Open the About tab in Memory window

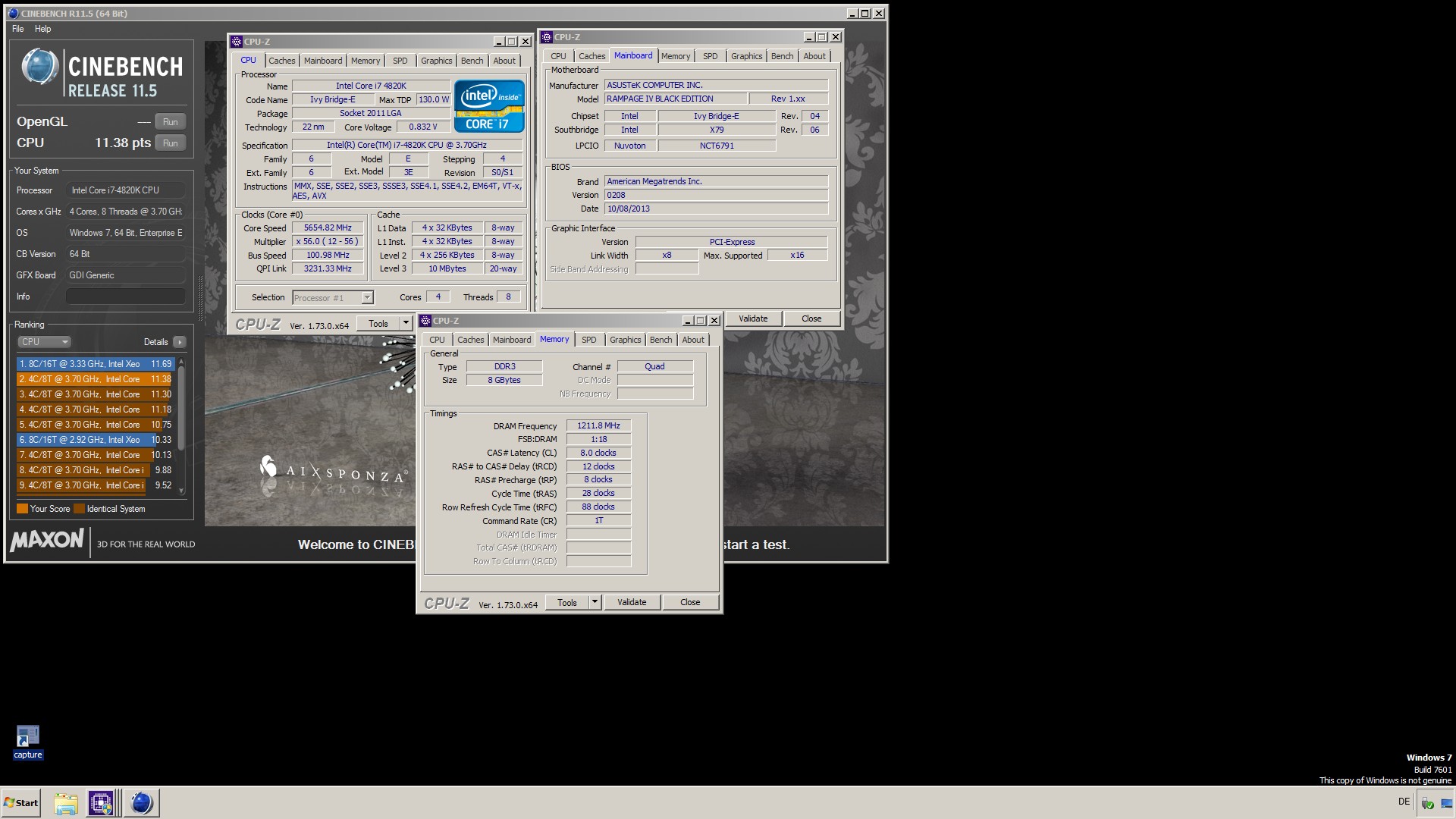(x=693, y=340)
